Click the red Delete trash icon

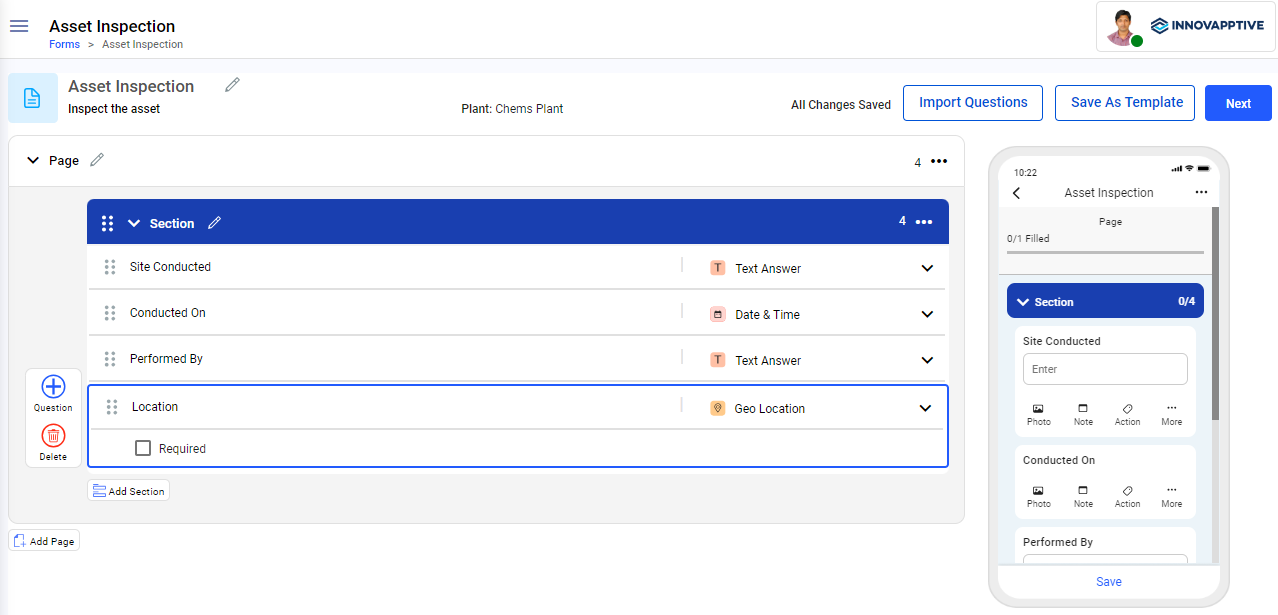(x=53, y=436)
